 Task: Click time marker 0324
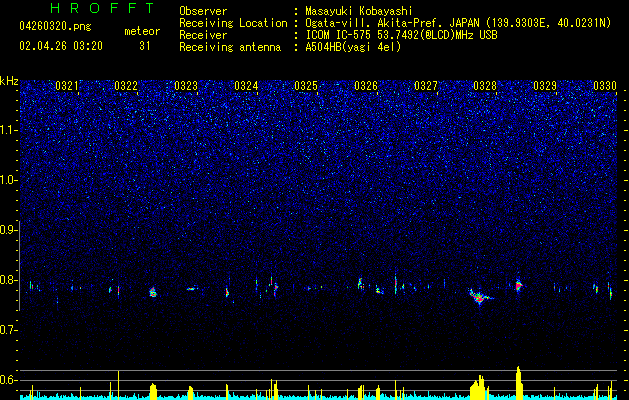(x=246, y=86)
